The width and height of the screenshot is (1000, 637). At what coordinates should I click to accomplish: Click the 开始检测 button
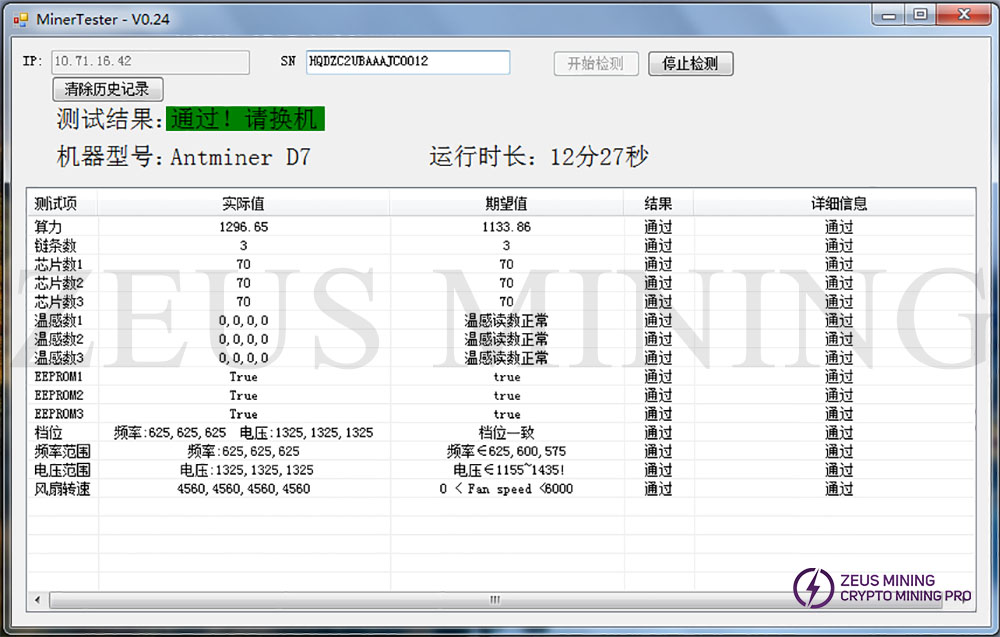[x=595, y=63]
